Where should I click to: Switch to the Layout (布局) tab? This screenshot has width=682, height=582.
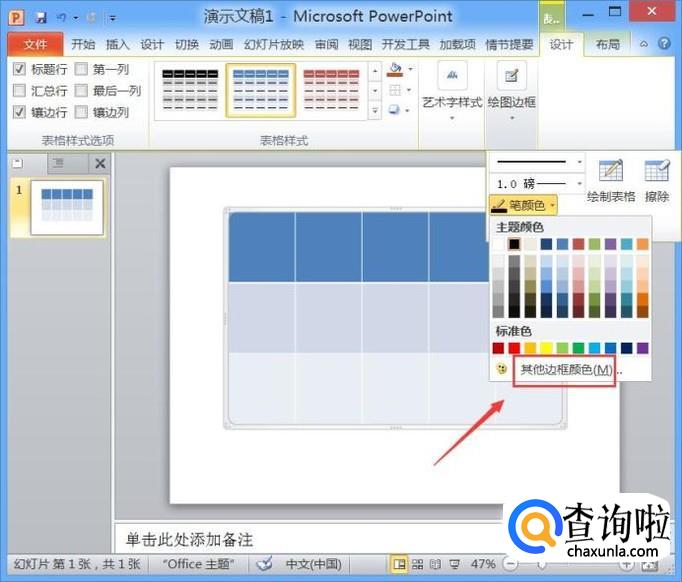pyautogui.click(x=607, y=44)
